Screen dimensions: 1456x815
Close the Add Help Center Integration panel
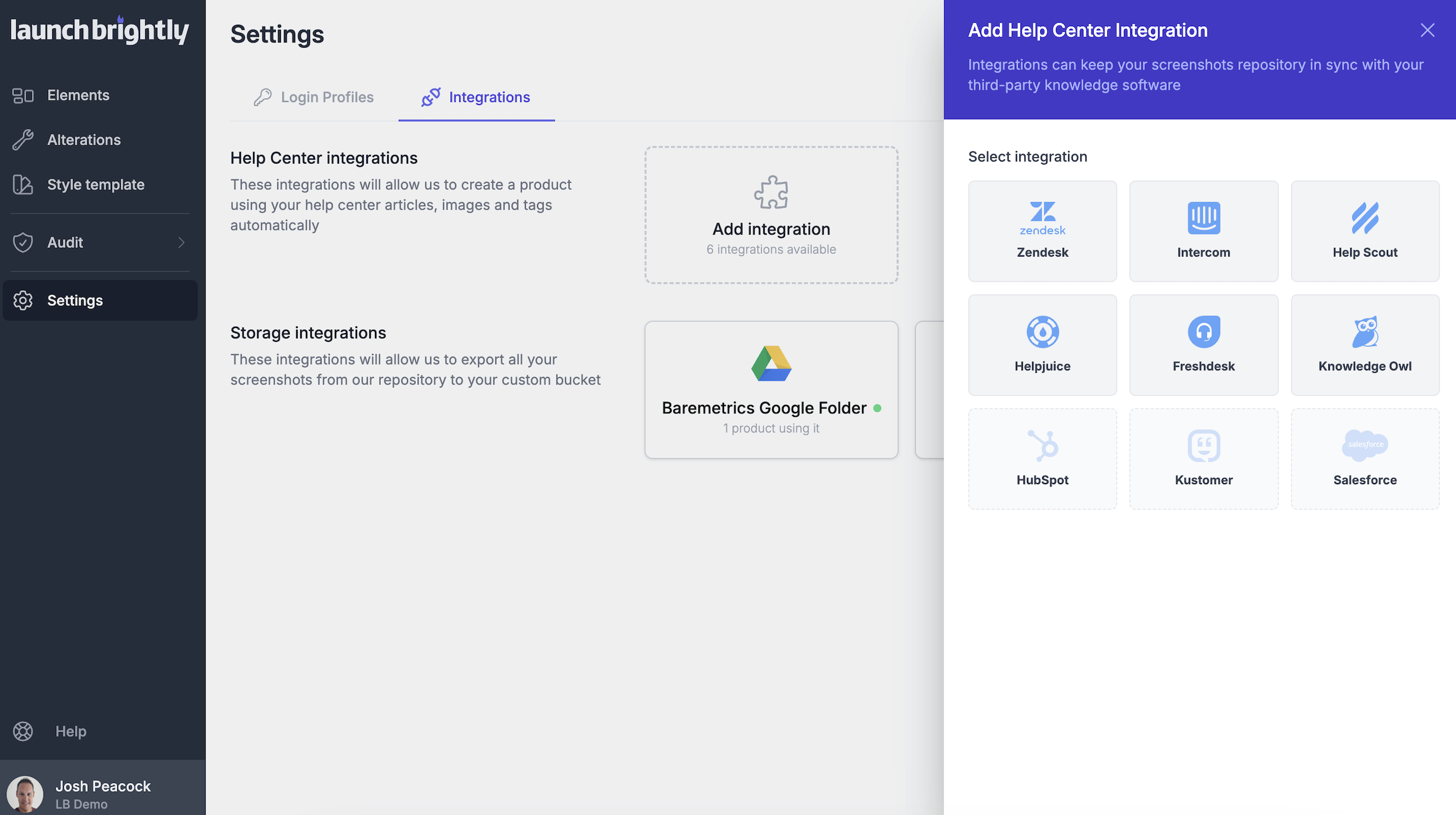pyautogui.click(x=1427, y=30)
